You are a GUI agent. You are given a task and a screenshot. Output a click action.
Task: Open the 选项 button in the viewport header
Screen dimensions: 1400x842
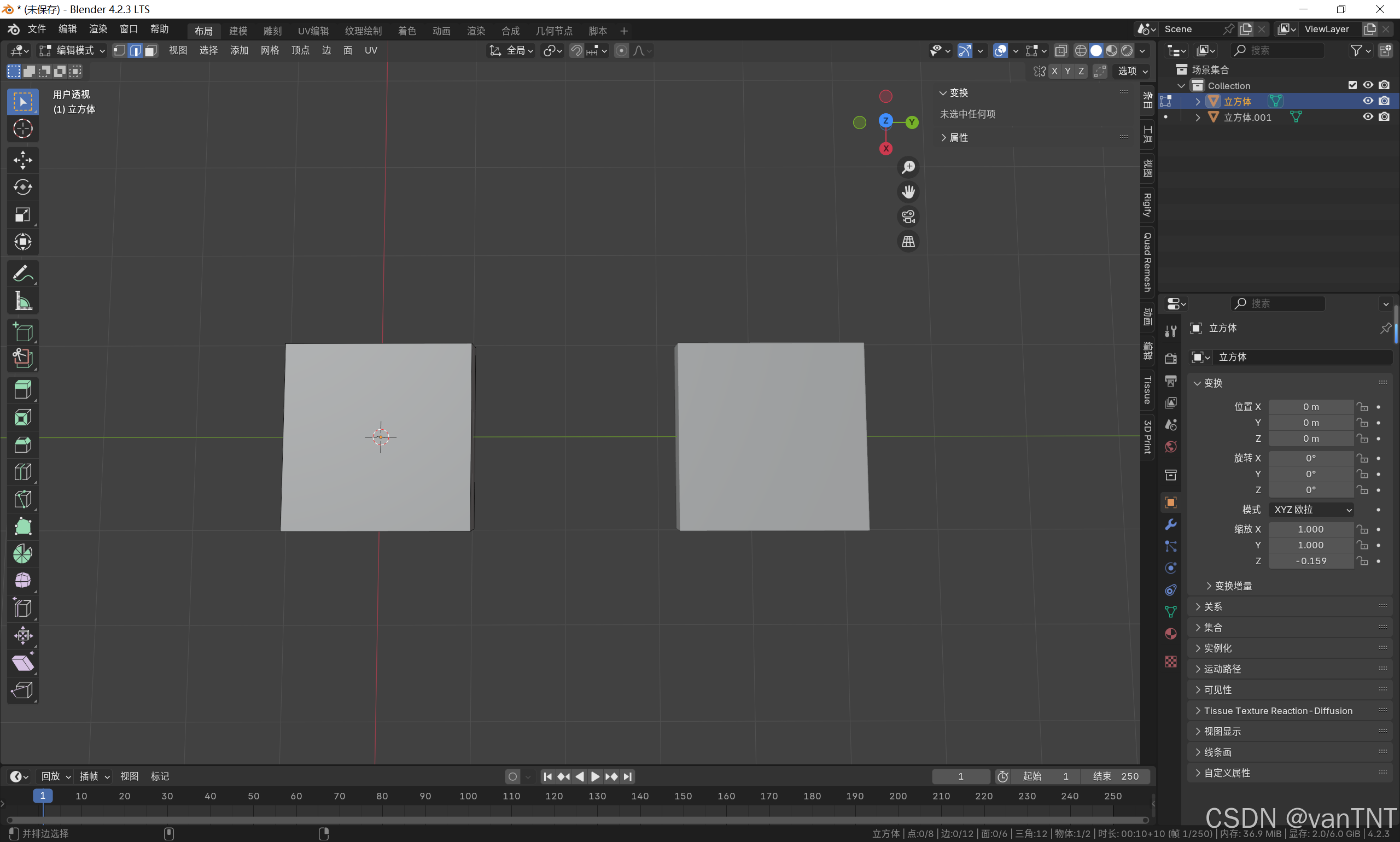pyautogui.click(x=1133, y=71)
